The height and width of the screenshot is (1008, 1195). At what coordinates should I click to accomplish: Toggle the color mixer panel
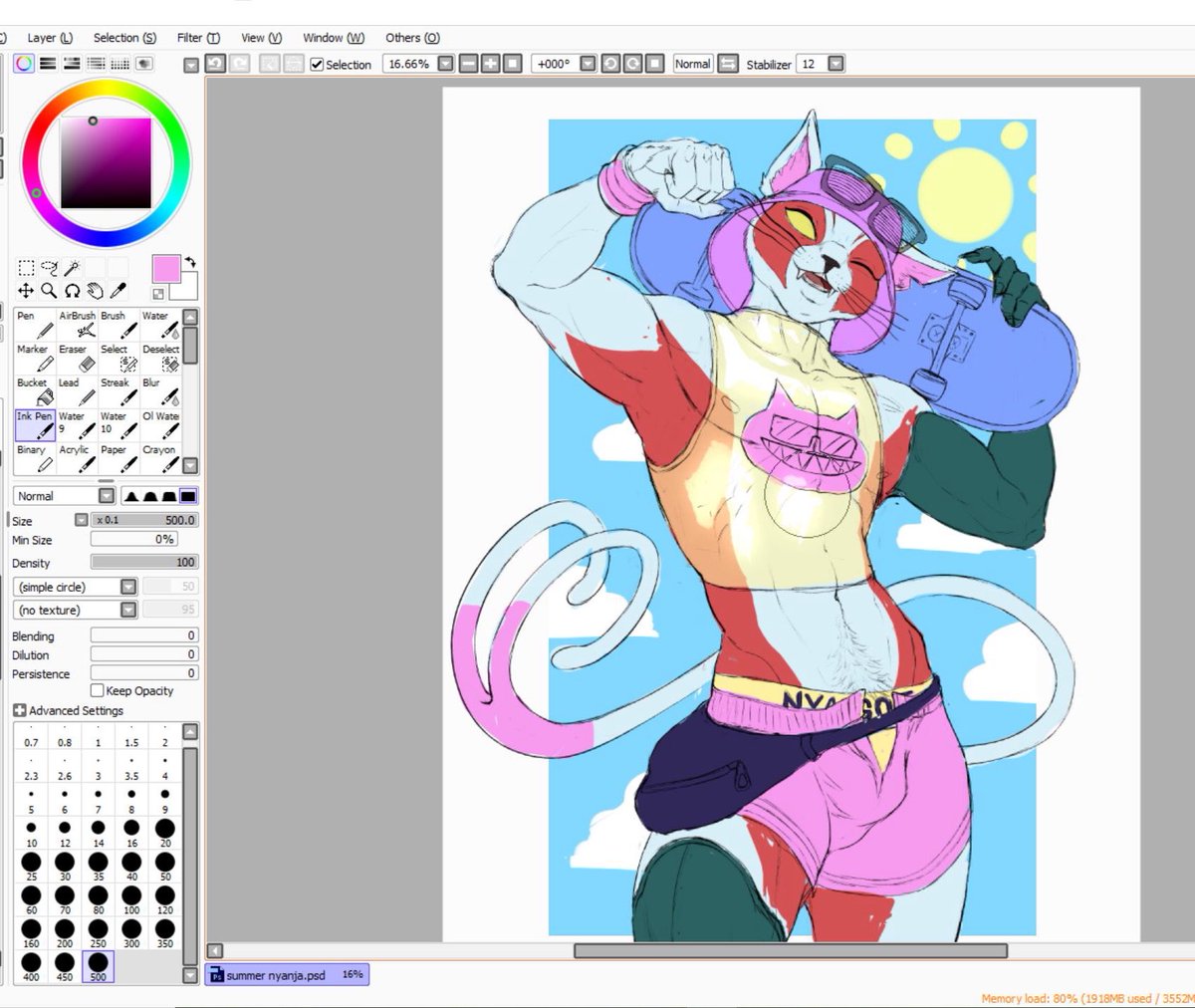coord(96,64)
